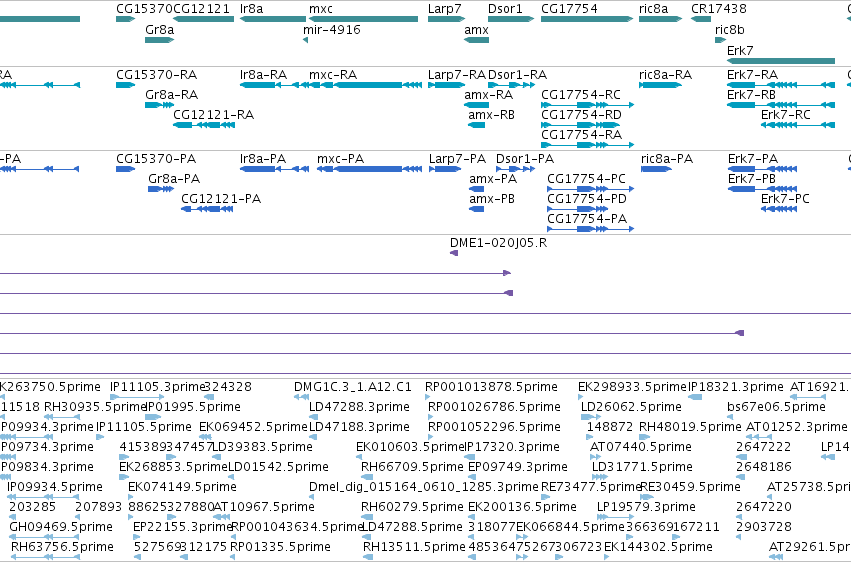The image size is (851, 562).
Task: Open the CG12121-PA protein label
Action: (x=221, y=199)
